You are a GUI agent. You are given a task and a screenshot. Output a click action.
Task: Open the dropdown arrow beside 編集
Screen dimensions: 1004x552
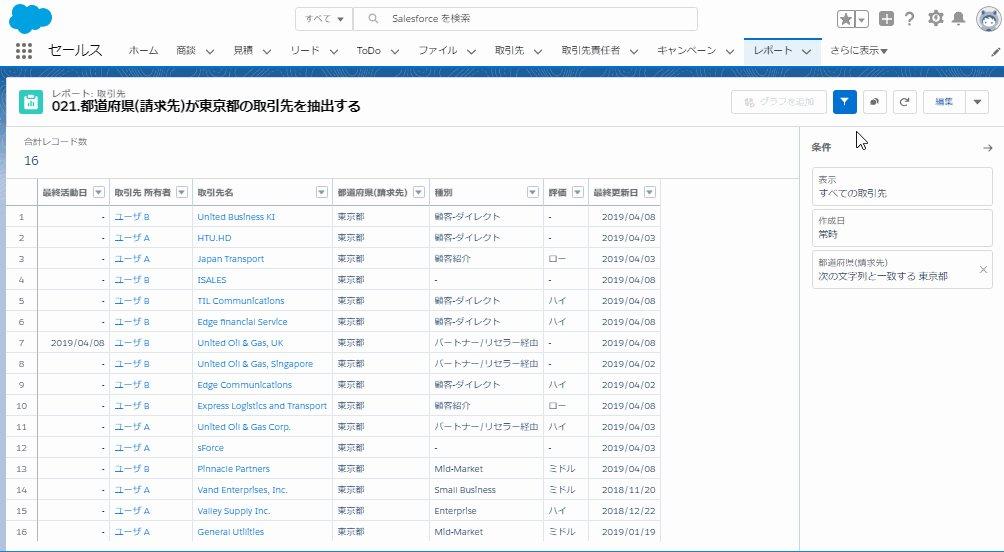tap(977, 101)
